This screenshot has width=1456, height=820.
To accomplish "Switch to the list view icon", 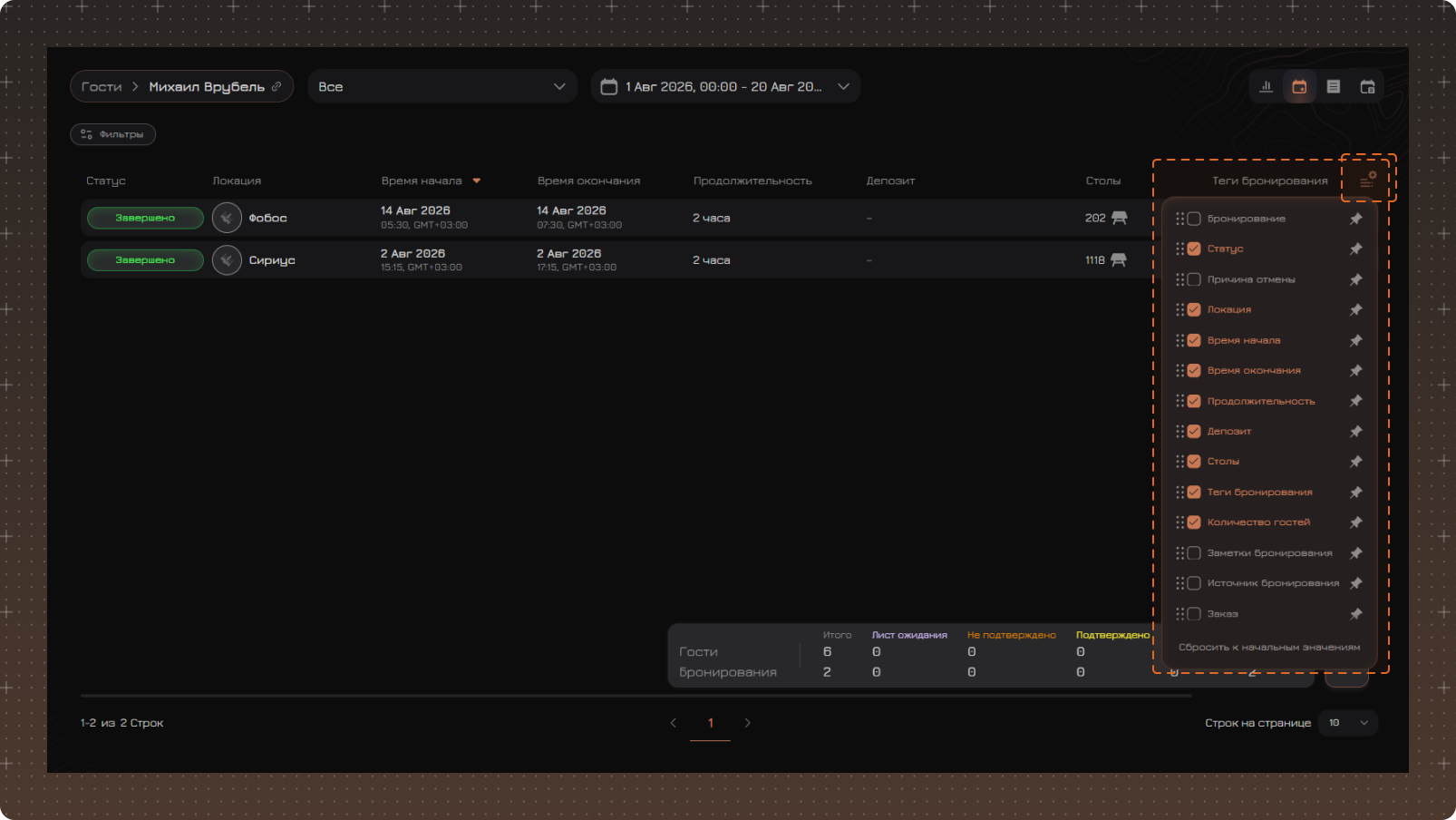I will coord(1334,87).
